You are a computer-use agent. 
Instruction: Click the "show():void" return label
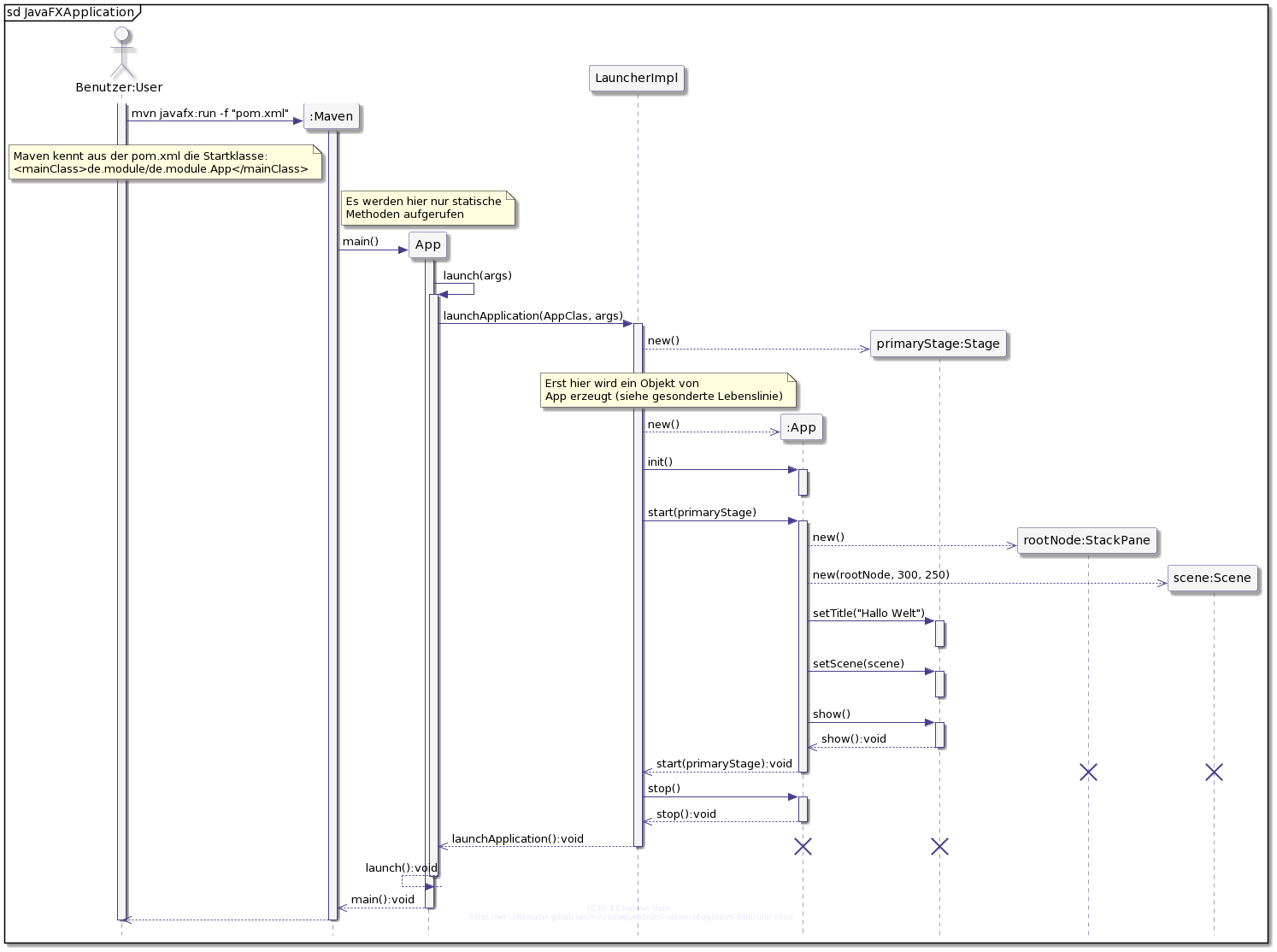tap(854, 739)
